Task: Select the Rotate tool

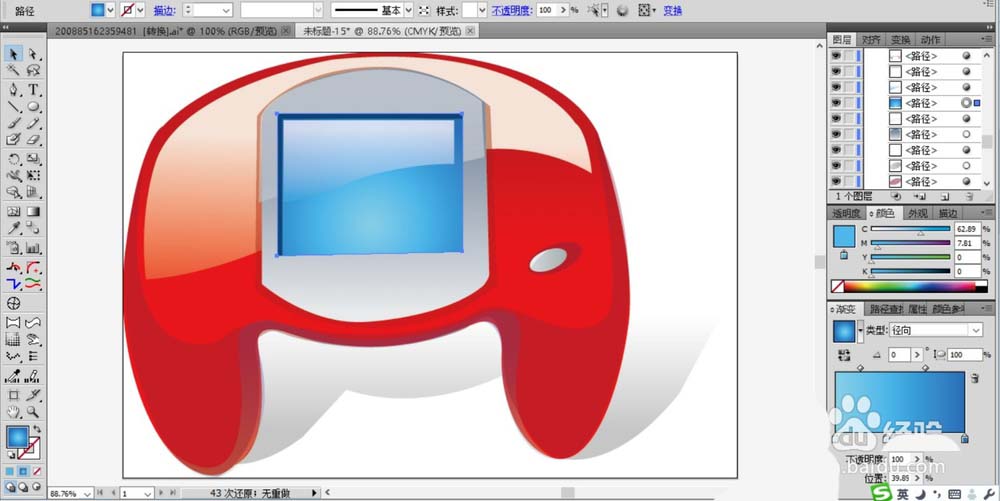Action: click(x=13, y=159)
